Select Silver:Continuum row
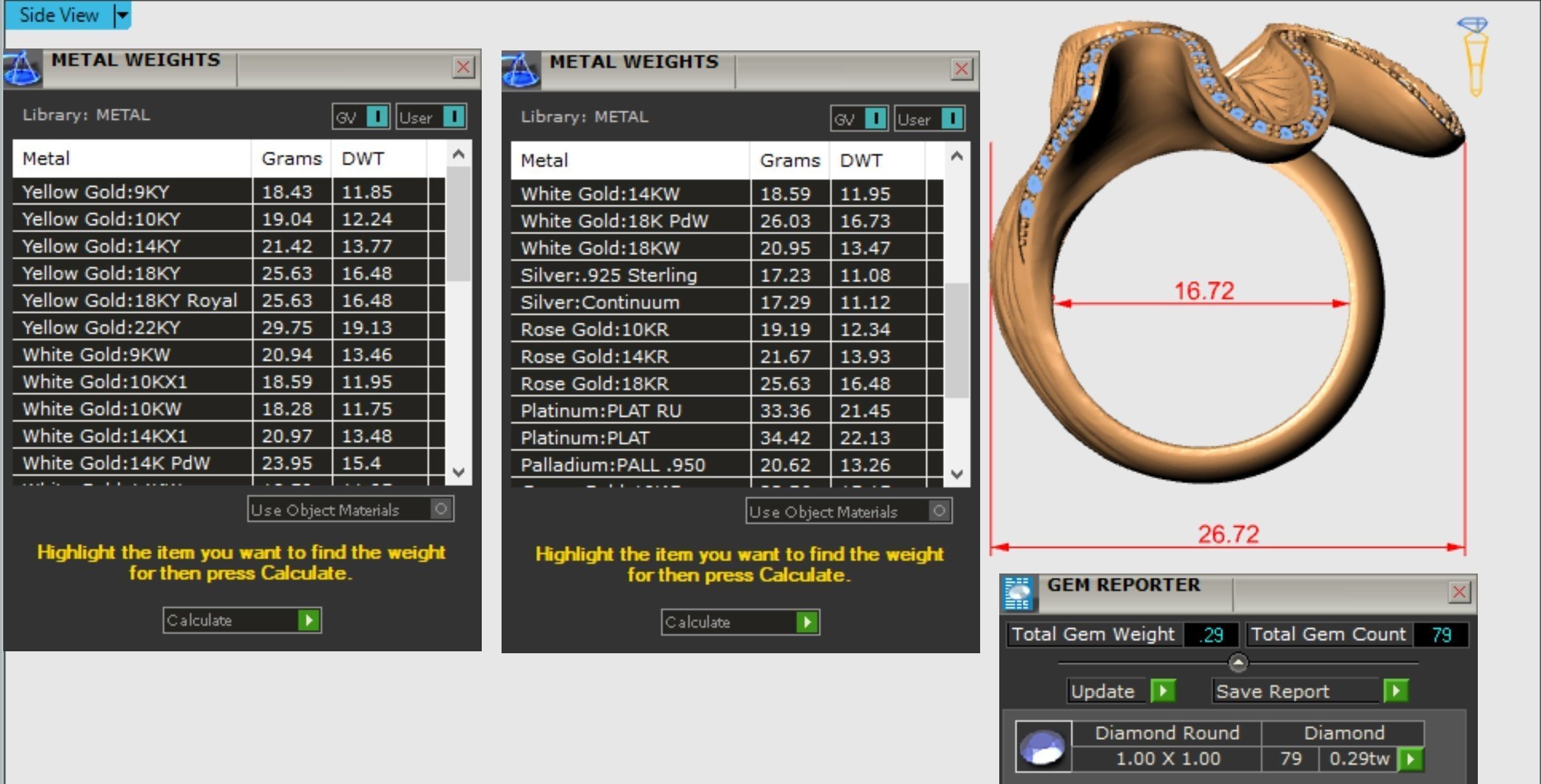 pos(726,302)
